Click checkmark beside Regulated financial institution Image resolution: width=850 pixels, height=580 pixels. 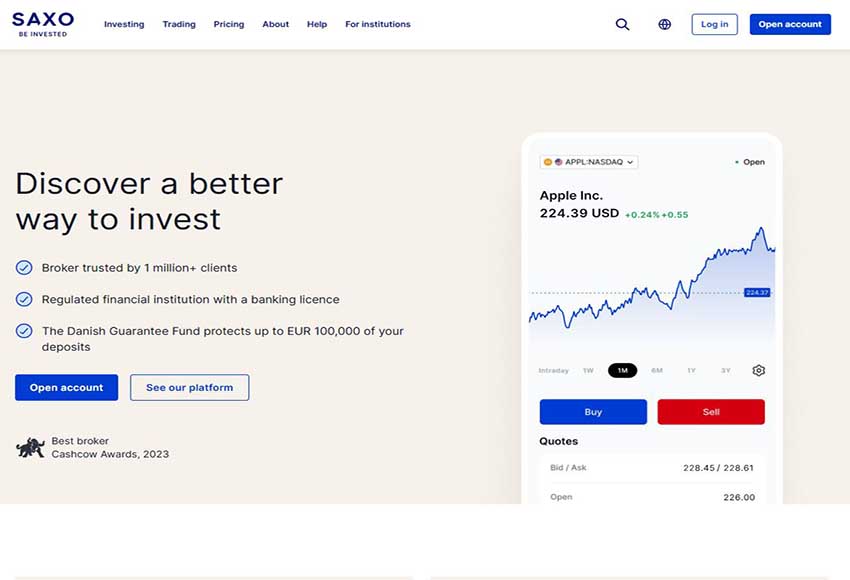[24, 299]
